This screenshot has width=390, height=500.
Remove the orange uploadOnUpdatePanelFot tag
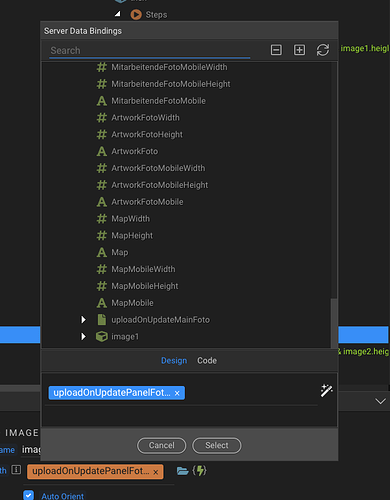[156, 472]
